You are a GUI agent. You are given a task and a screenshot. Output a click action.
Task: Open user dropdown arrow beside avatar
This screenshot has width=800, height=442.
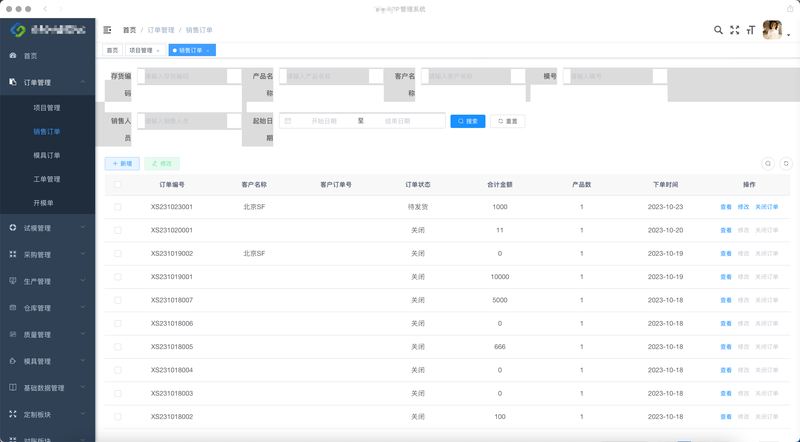click(789, 35)
